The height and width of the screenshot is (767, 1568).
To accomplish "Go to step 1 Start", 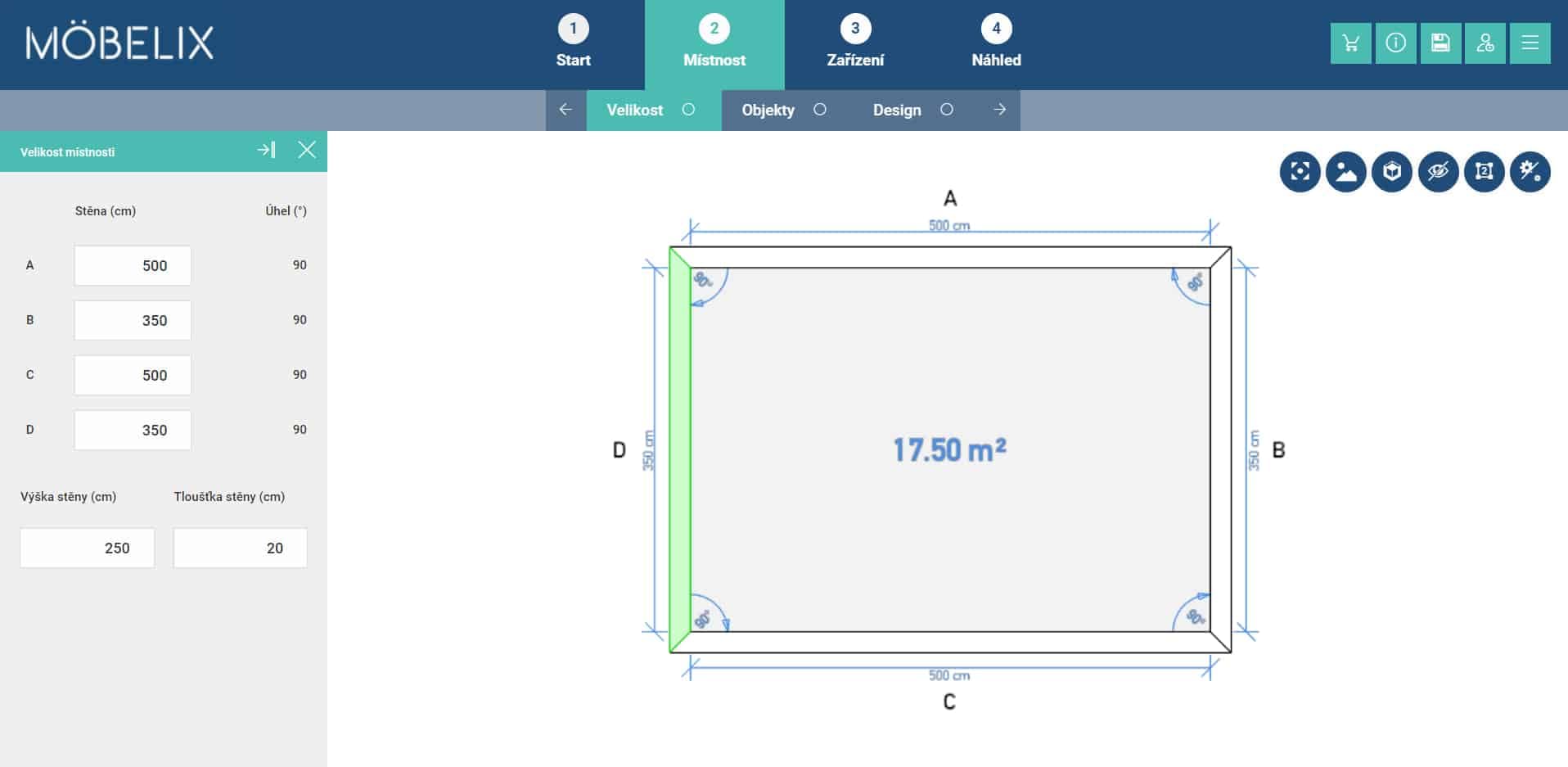I will click(x=574, y=43).
